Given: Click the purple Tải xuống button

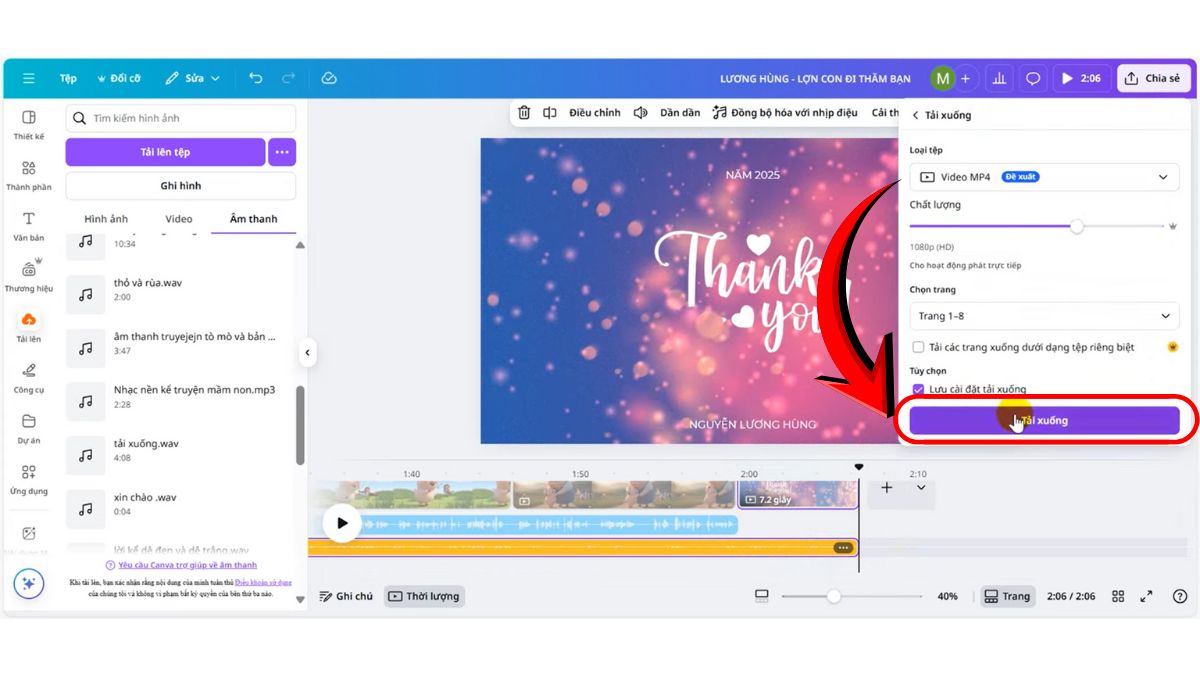Looking at the screenshot, I should click(1044, 420).
